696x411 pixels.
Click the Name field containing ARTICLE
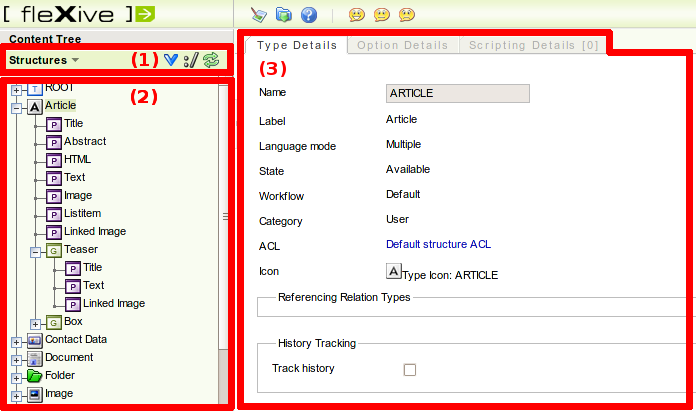click(x=458, y=93)
